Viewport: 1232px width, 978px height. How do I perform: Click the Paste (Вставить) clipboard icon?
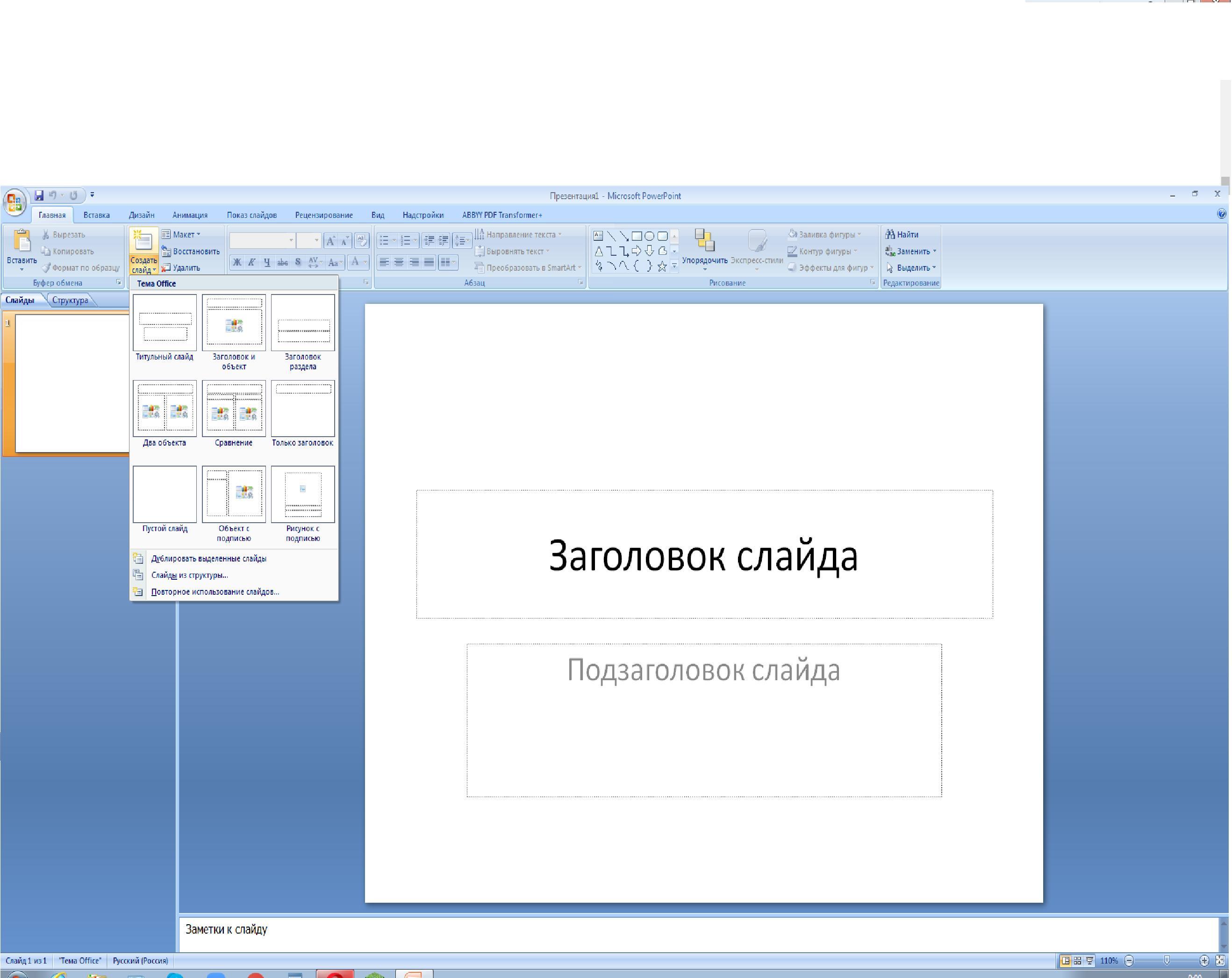[21, 241]
